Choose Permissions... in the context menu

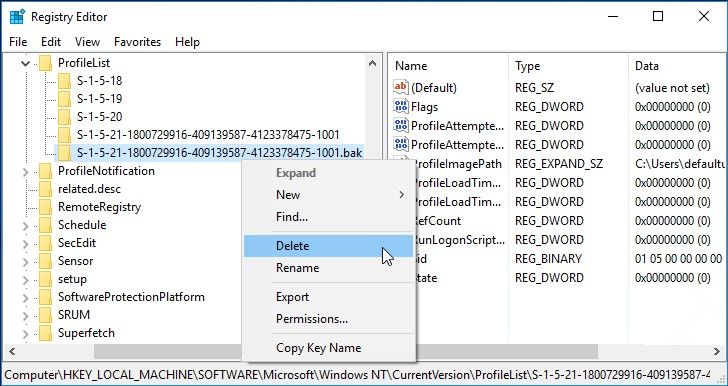328,319
